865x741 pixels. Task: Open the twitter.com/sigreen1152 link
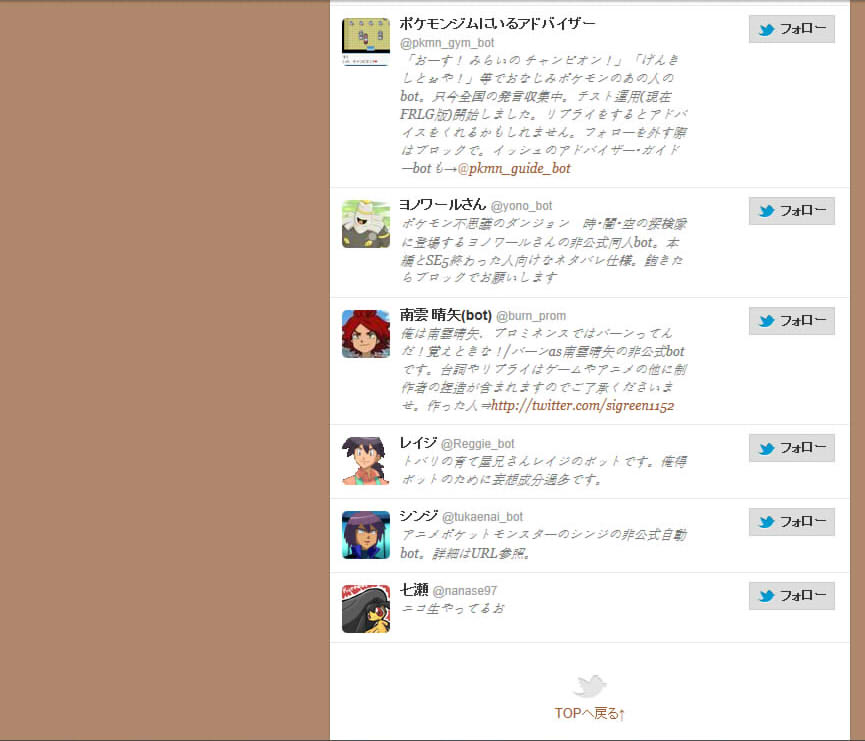[x=583, y=406]
